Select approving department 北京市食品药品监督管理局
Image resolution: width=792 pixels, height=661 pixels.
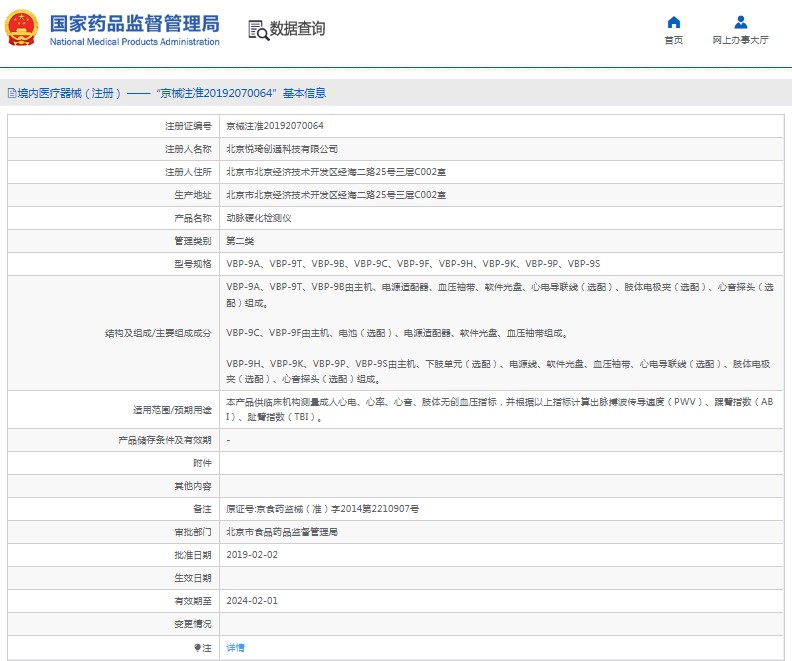[x=282, y=532]
